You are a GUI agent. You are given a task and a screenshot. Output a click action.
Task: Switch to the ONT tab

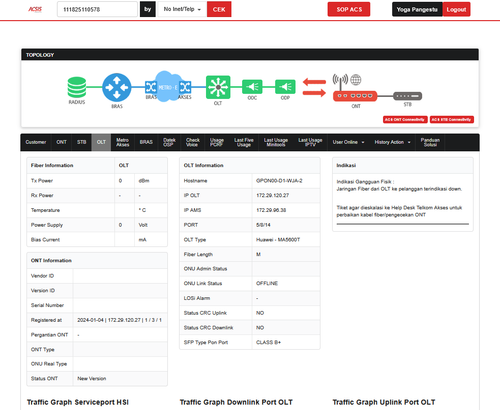61,142
